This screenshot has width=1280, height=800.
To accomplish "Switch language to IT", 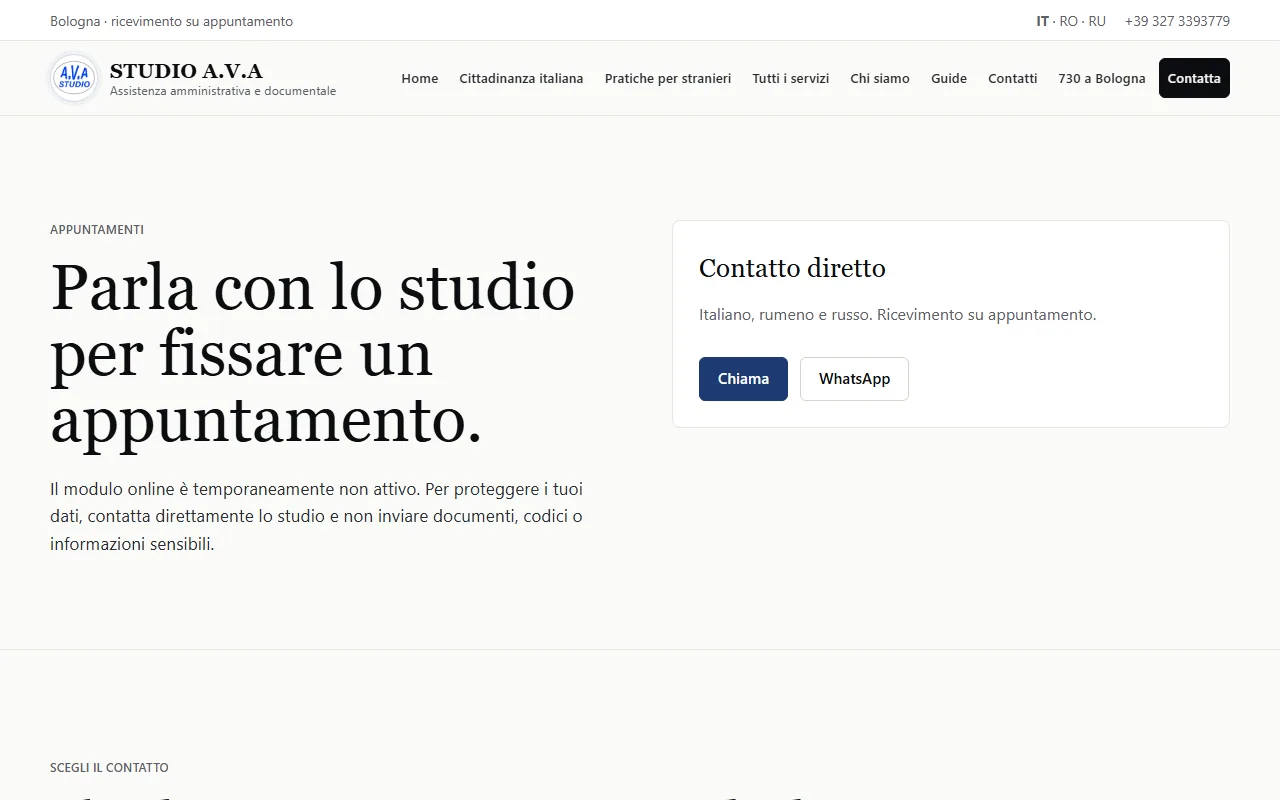I will (1043, 21).
